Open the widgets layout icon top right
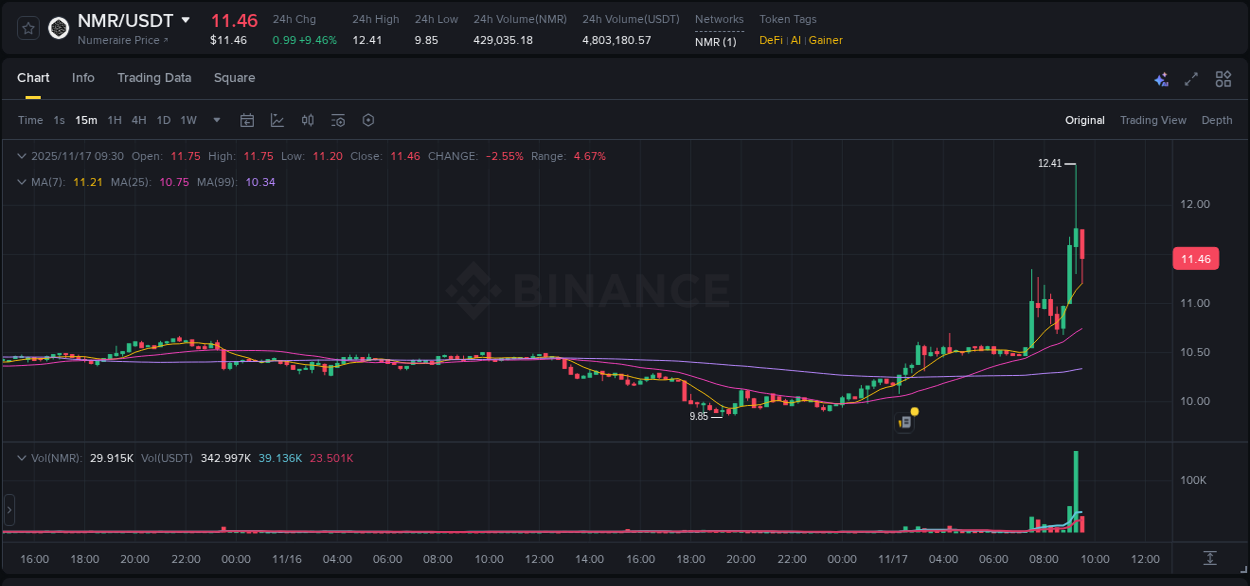1250x586 pixels. tap(1223, 78)
